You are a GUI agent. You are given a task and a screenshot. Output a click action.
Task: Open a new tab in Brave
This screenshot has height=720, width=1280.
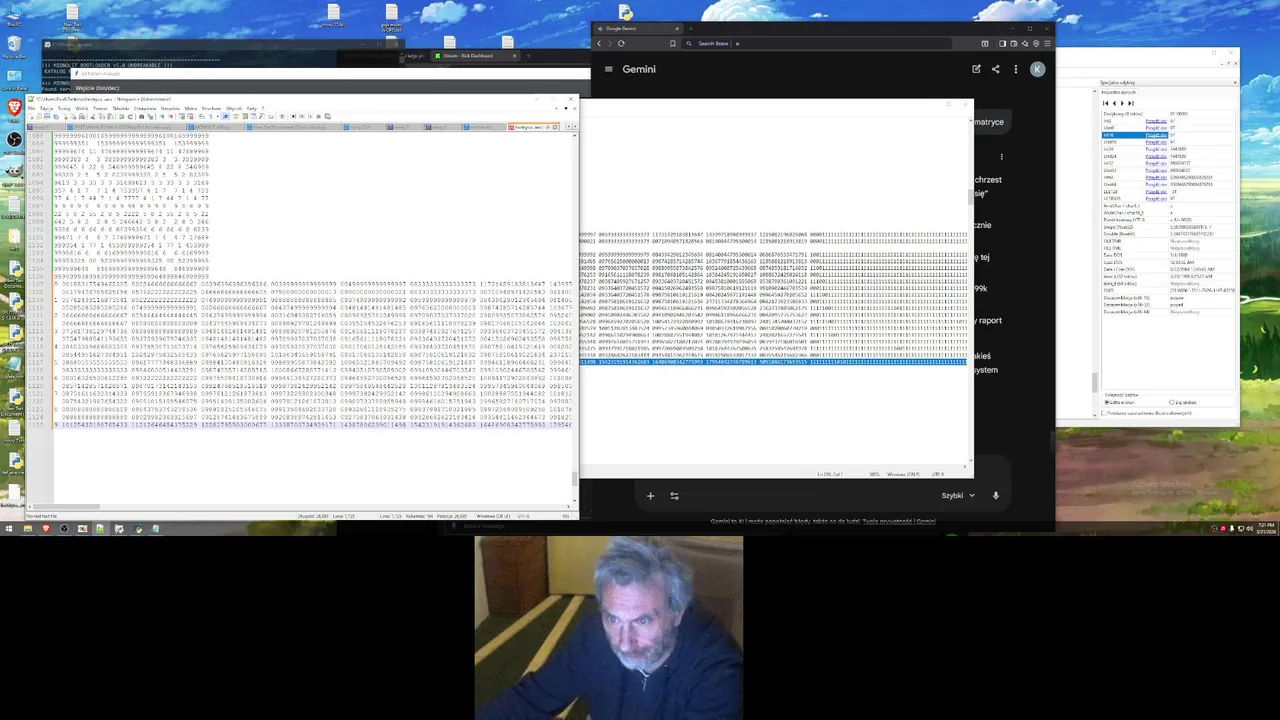(691, 28)
